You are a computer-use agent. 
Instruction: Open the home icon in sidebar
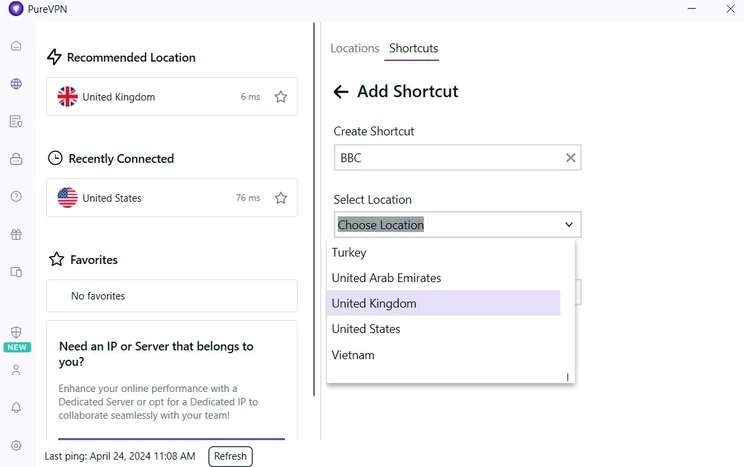click(16, 46)
